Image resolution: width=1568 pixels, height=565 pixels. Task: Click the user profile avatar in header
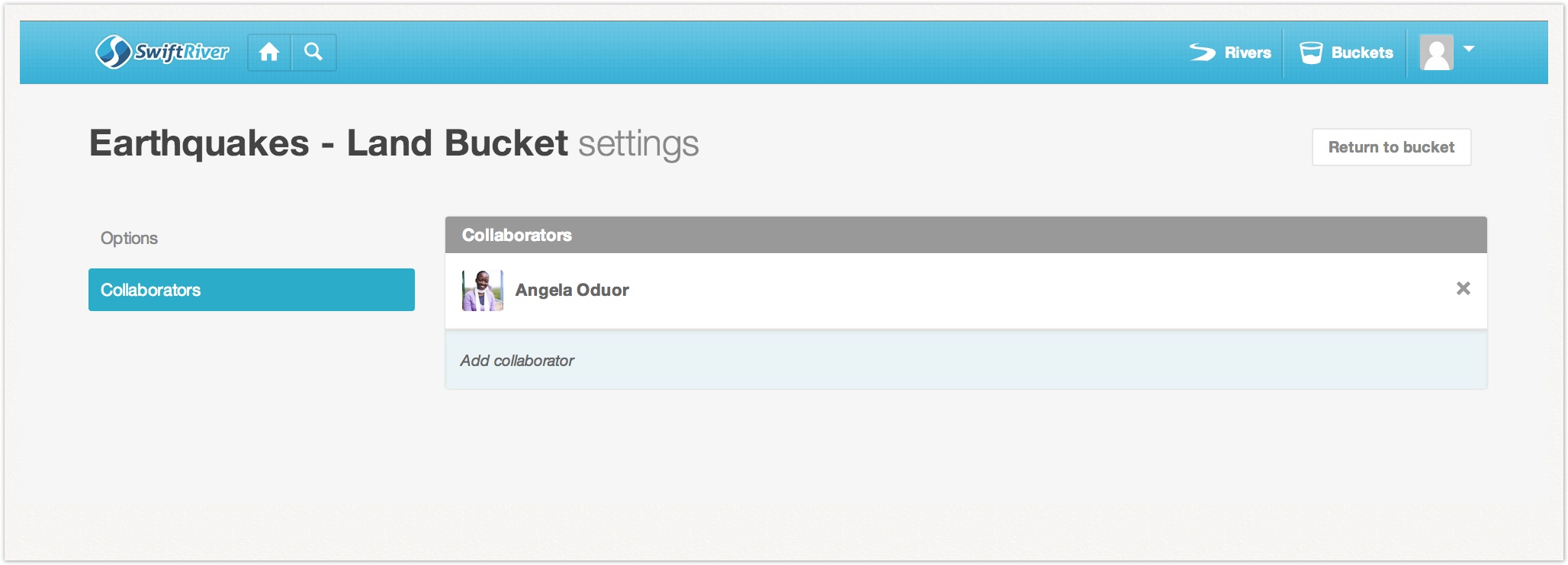click(1436, 53)
